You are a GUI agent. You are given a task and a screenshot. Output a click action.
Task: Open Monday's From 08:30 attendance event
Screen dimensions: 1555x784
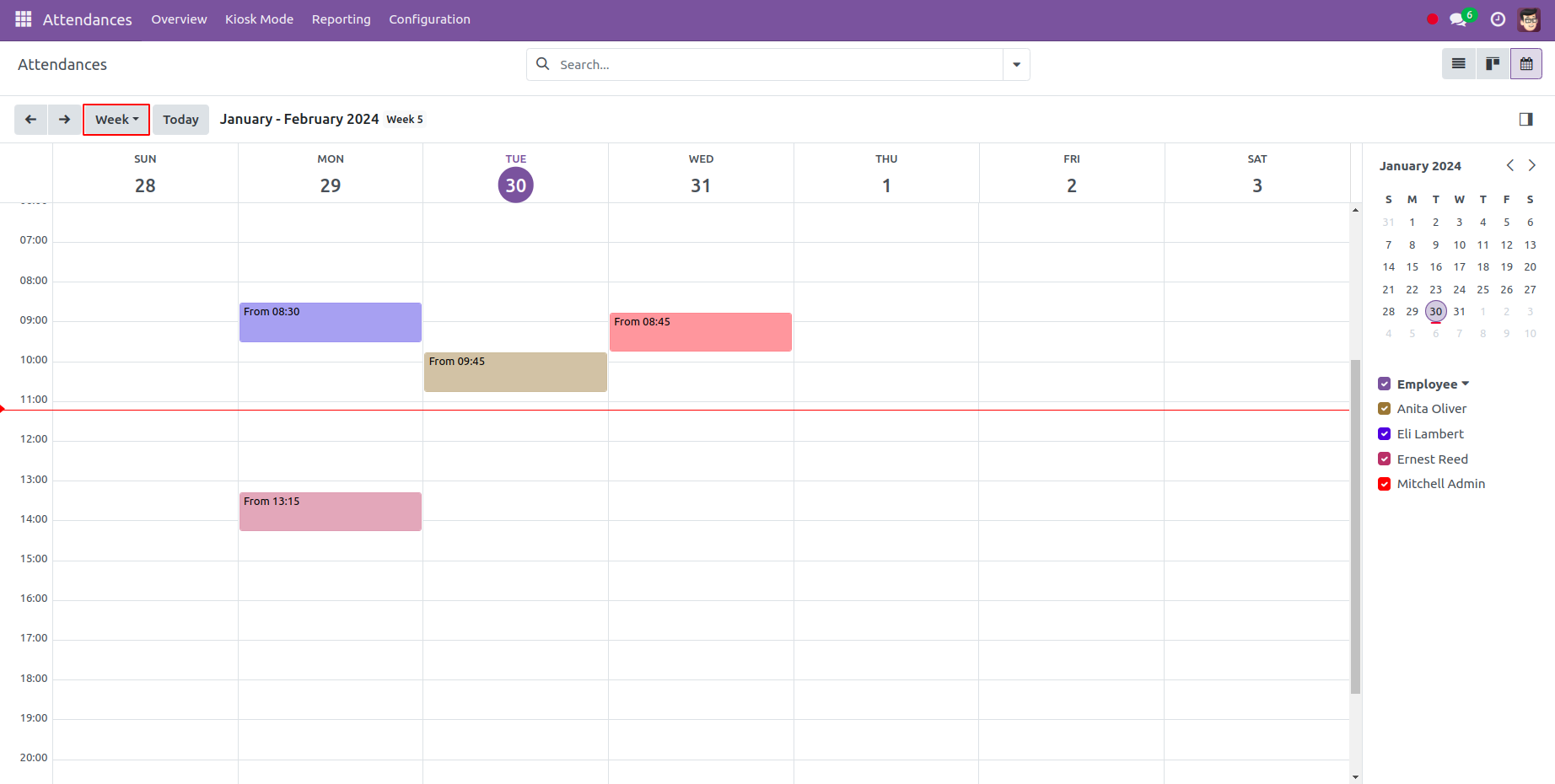click(331, 322)
